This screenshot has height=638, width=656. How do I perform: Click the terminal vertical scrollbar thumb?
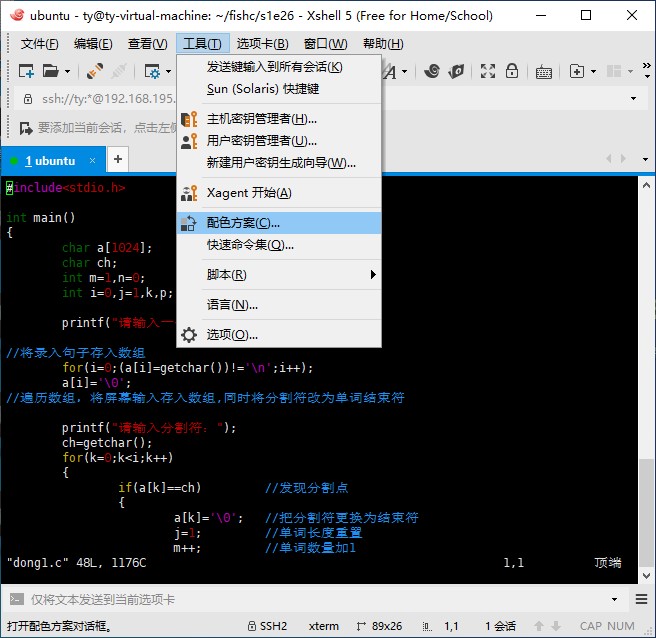tap(646, 513)
